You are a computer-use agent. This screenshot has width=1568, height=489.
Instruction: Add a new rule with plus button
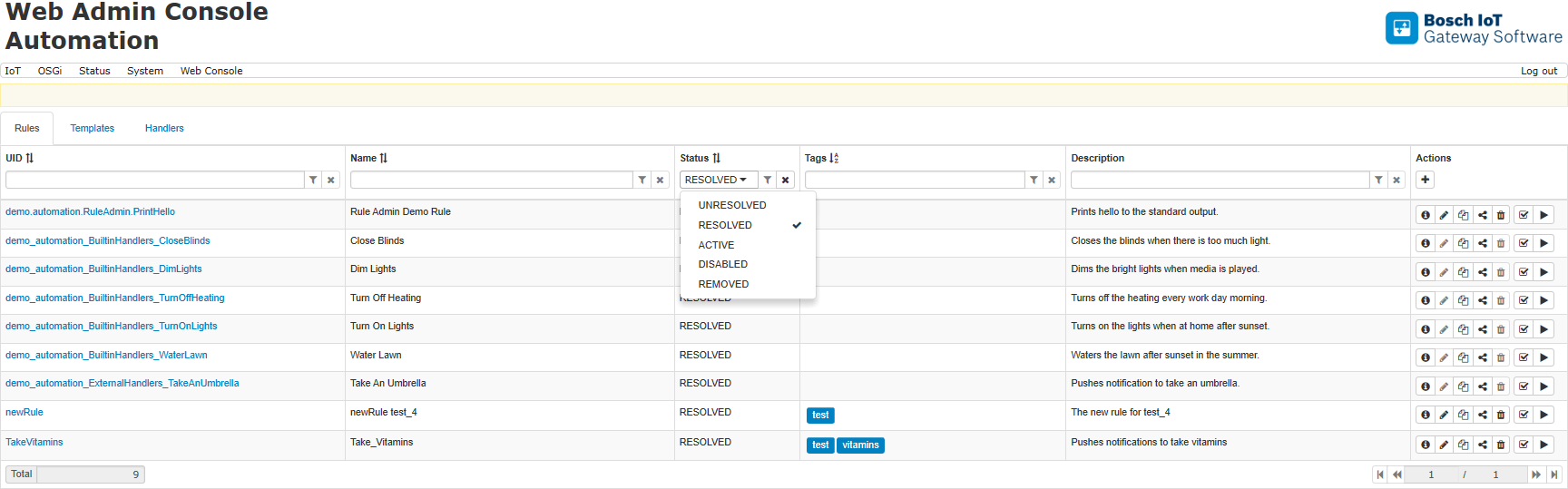tap(1426, 180)
